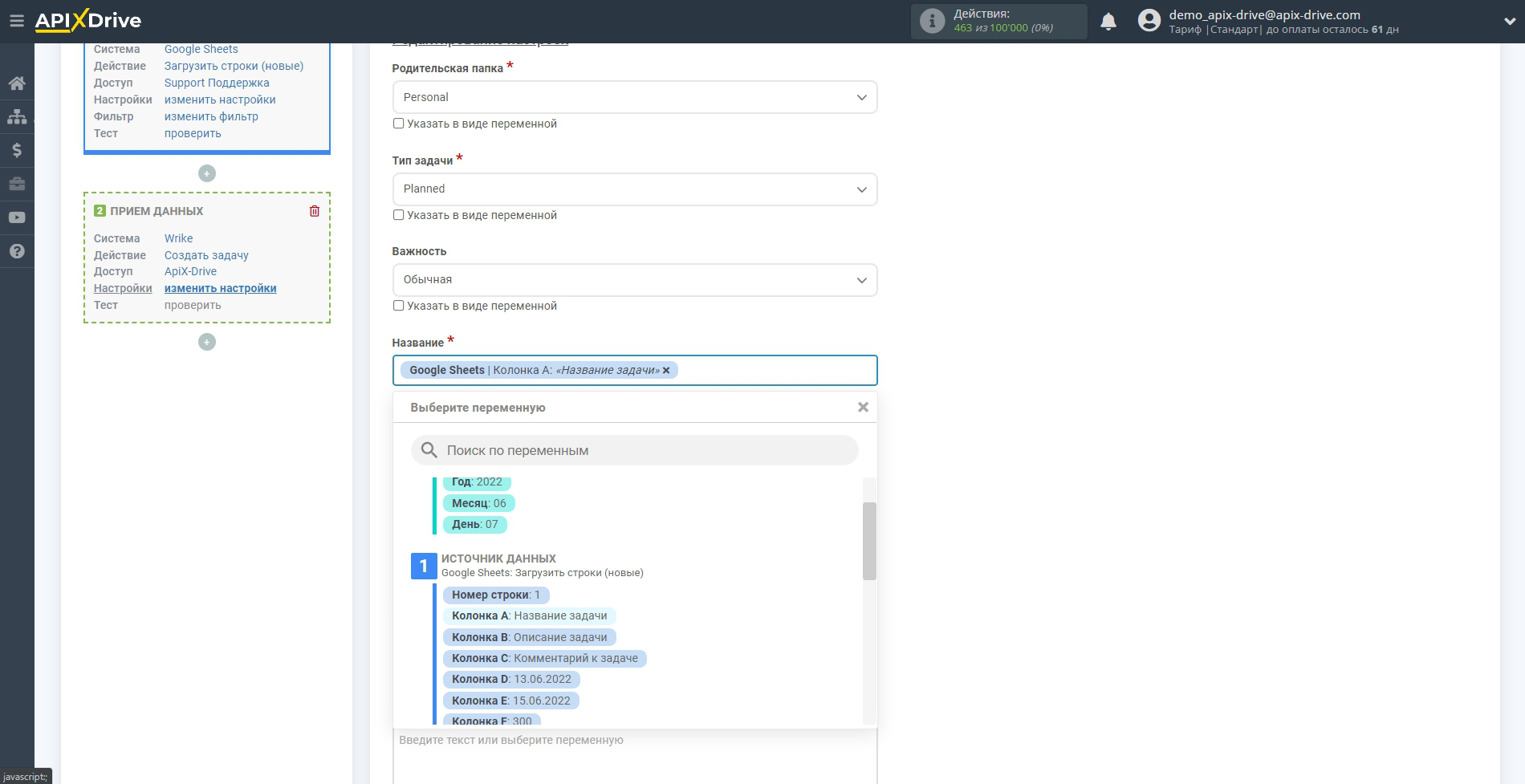Click the изменить фильтр link
Viewport: 1525px width, 784px height.
pyautogui.click(x=211, y=116)
